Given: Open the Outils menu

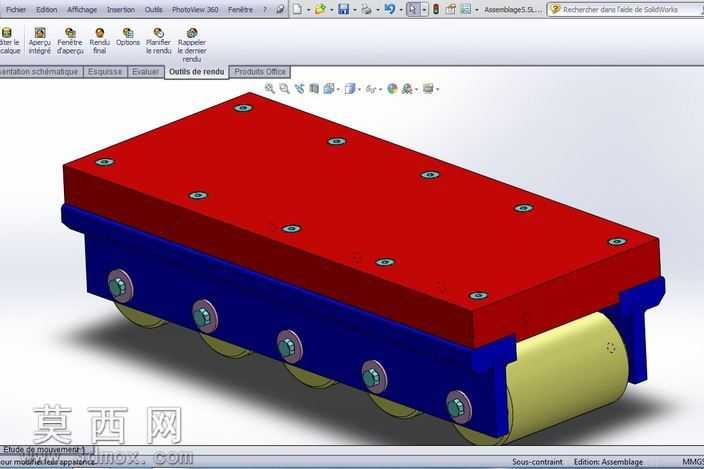Looking at the screenshot, I should tap(154, 9).
